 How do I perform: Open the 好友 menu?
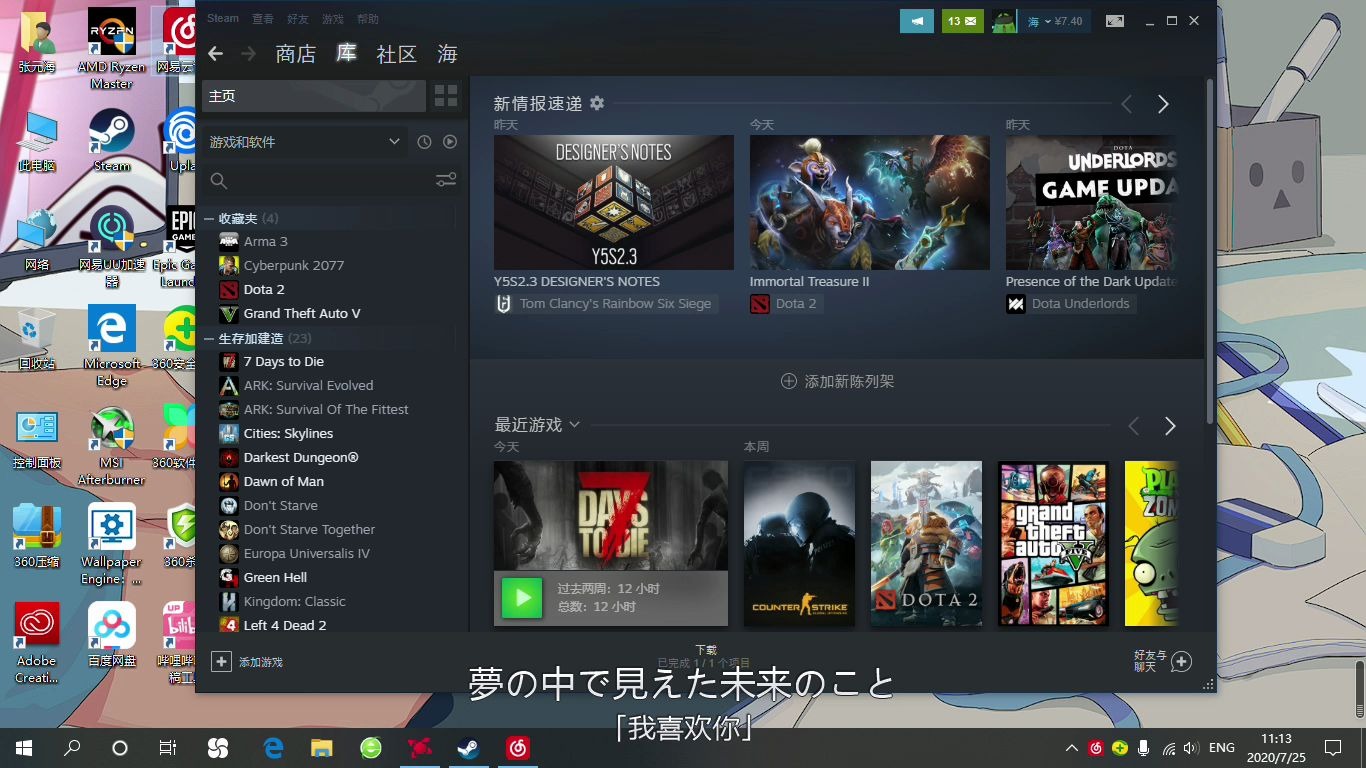coord(298,19)
